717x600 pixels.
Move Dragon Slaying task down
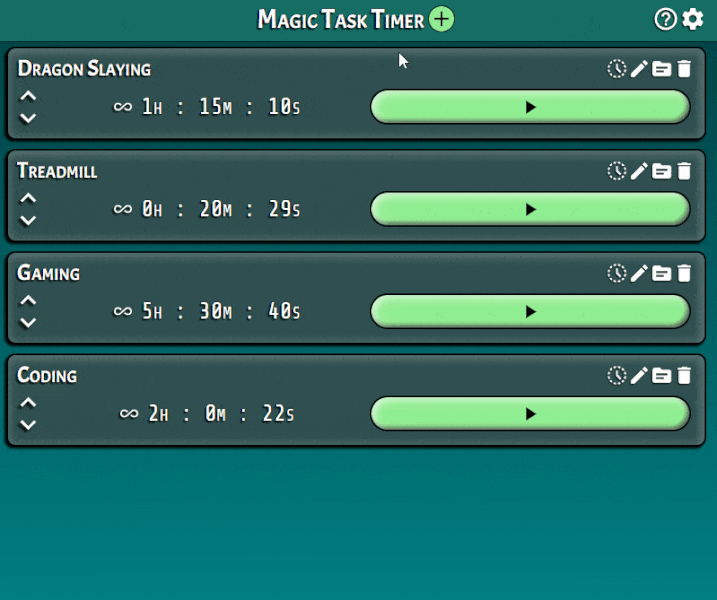(x=28, y=118)
